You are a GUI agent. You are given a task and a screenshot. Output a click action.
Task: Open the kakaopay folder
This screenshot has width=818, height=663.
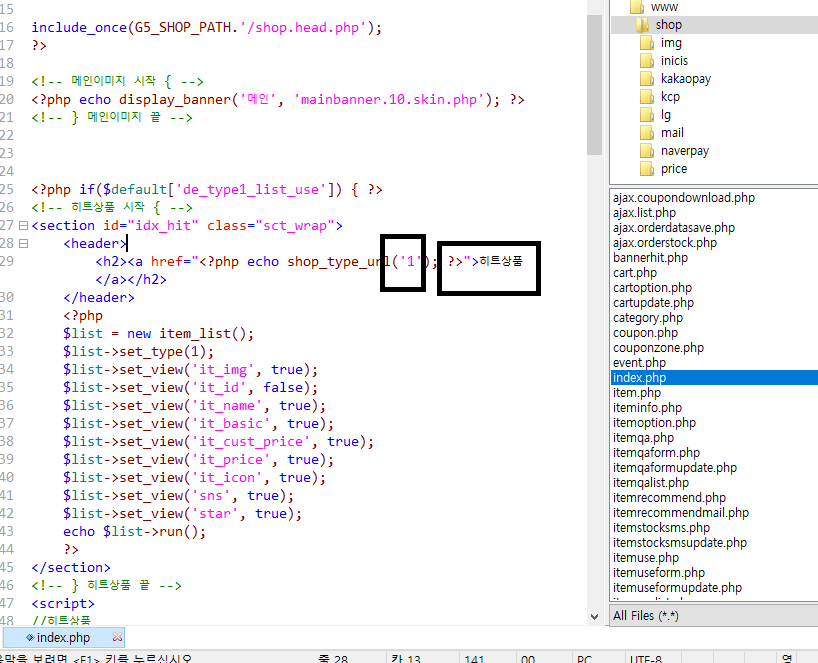click(x=685, y=79)
